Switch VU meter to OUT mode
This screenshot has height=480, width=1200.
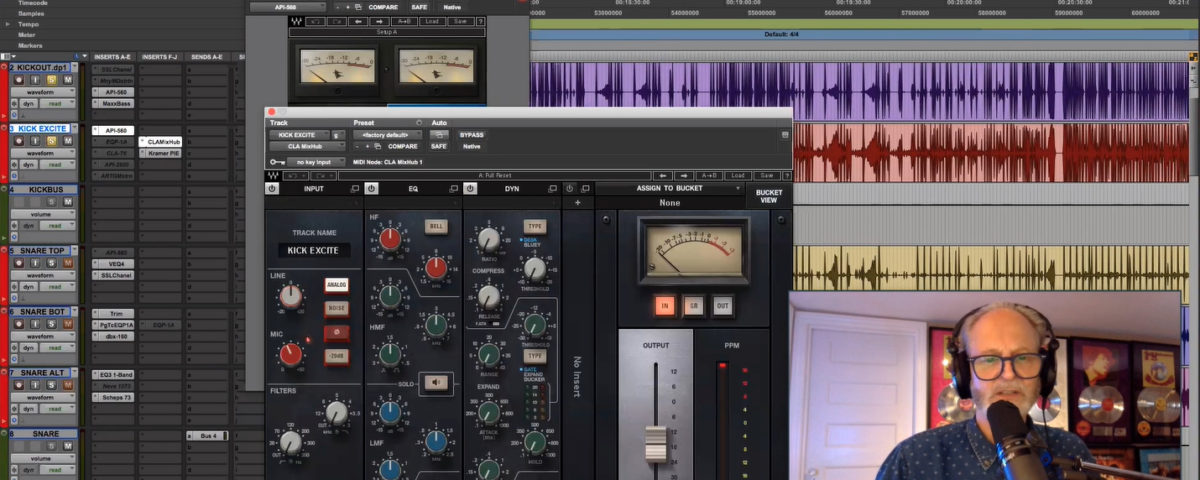(723, 306)
